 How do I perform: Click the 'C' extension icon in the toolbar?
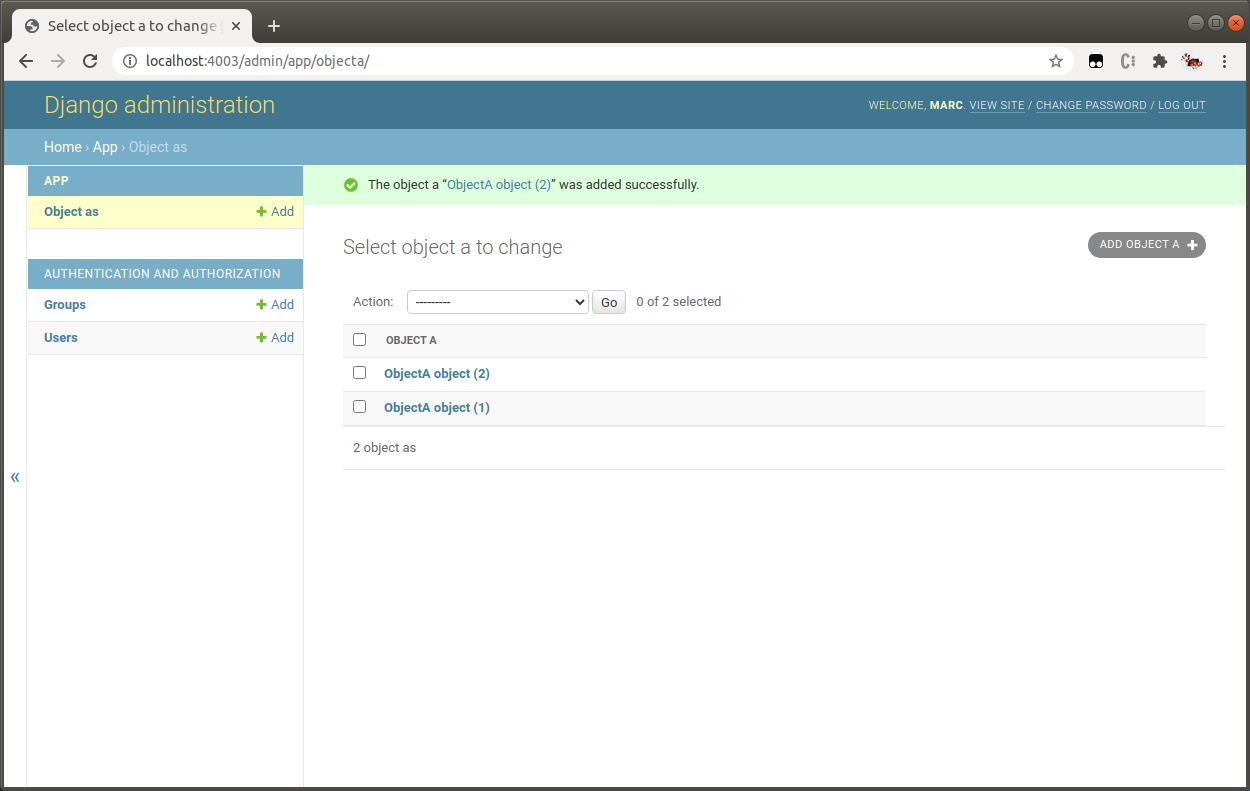click(1128, 61)
